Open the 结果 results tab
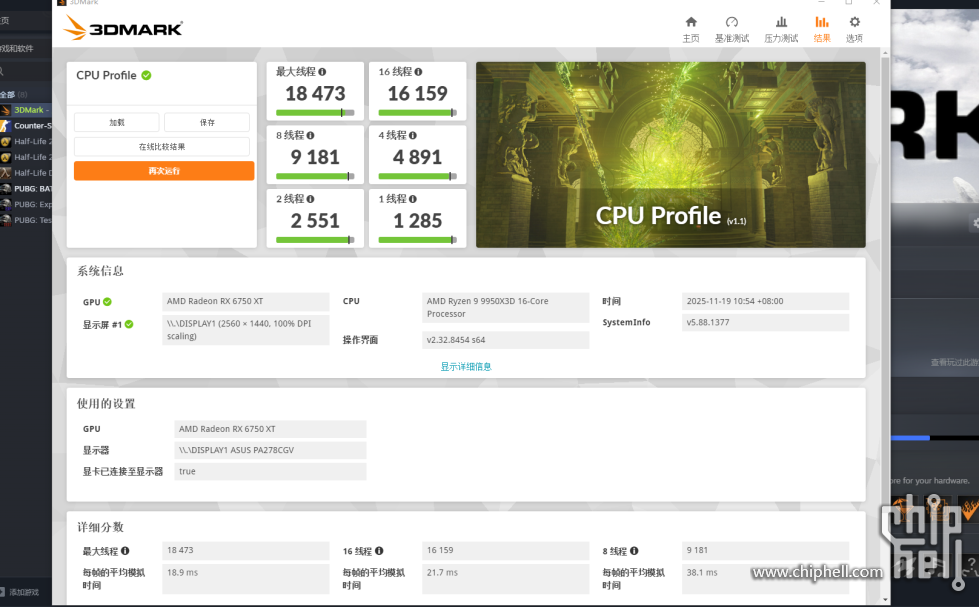979x607 pixels. tap(822, 29)
